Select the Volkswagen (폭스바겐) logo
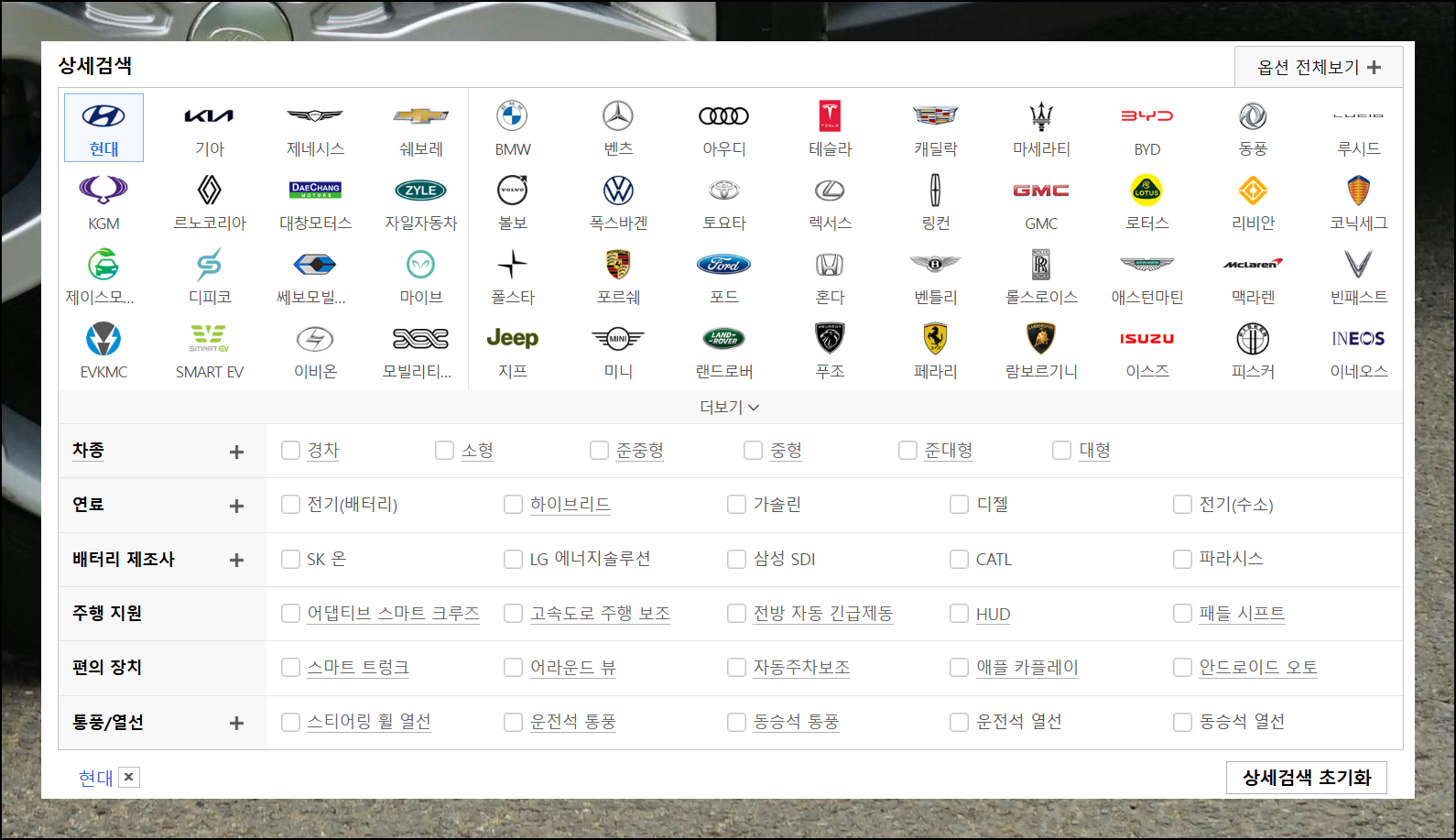 (618, 191)
